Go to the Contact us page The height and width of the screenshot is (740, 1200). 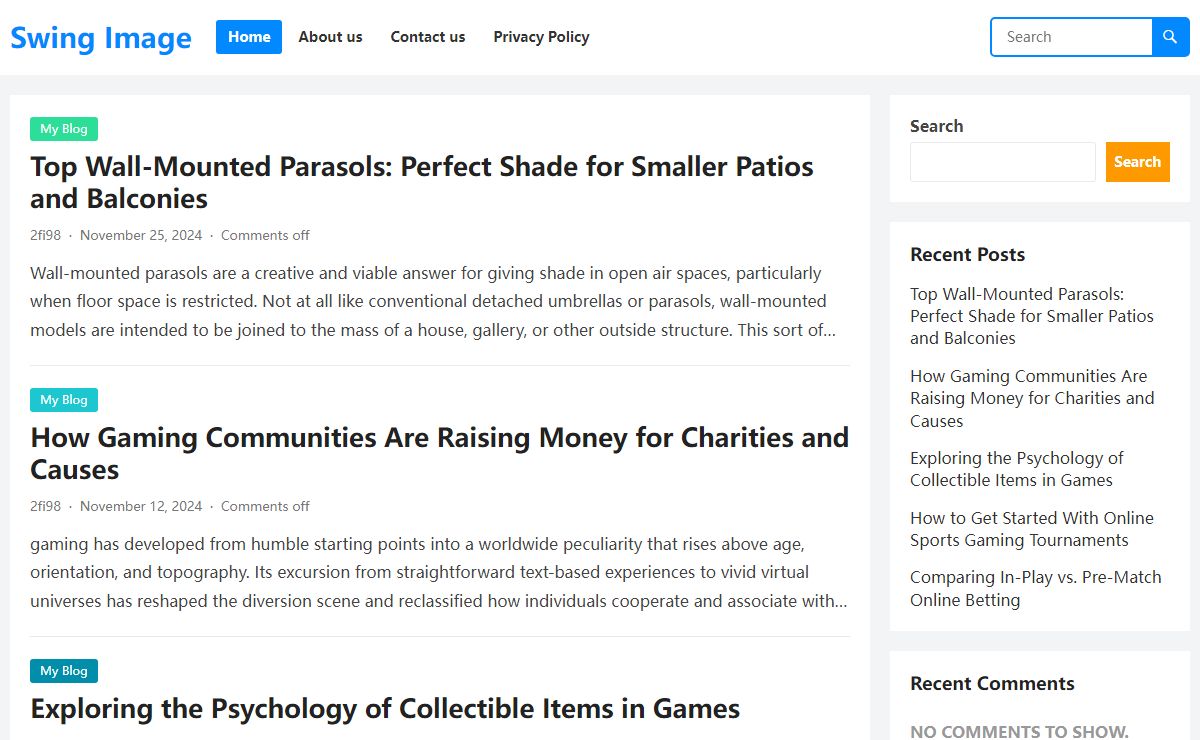click(x=428, y=37)
